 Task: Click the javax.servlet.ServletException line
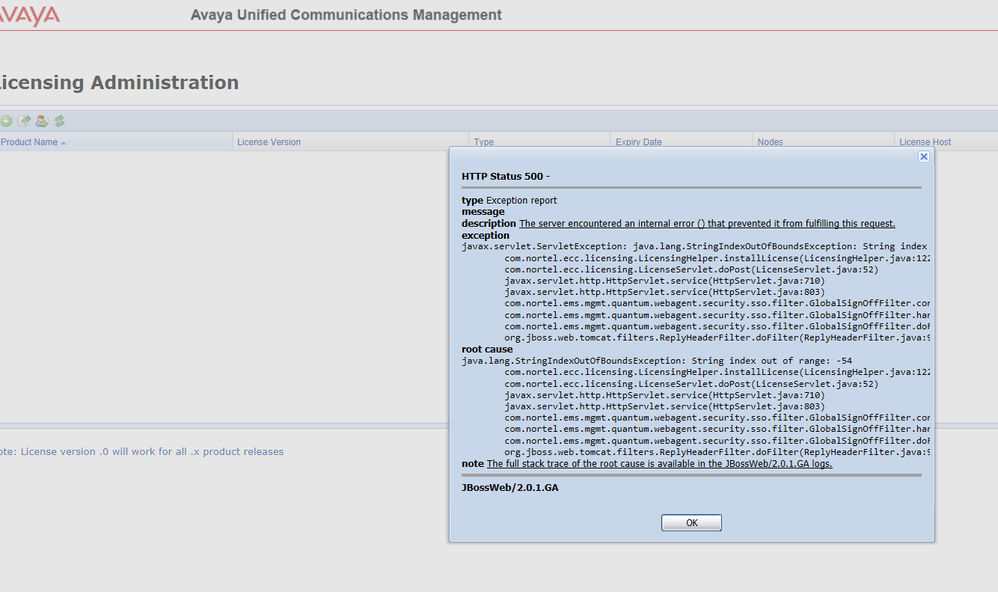(694, 246)
